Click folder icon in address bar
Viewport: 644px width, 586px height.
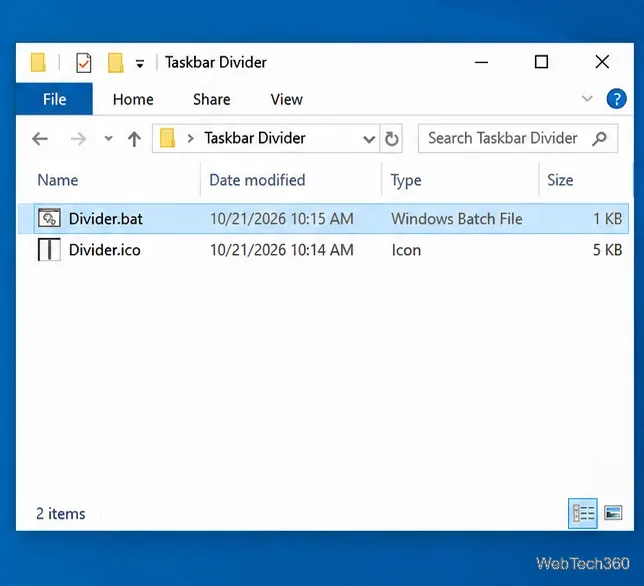click(x=168, y=138)
